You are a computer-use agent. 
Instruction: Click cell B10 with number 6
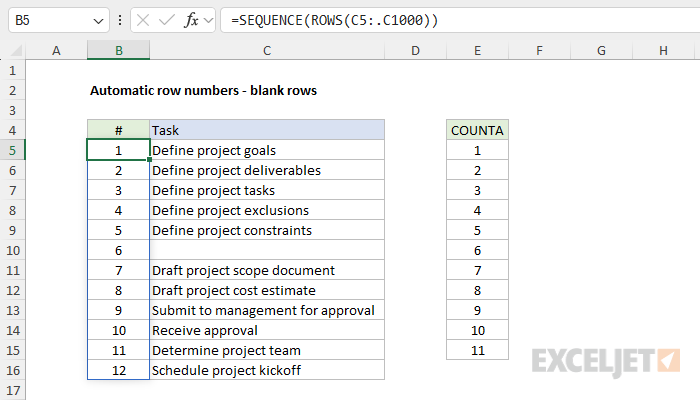coord(118,250)
